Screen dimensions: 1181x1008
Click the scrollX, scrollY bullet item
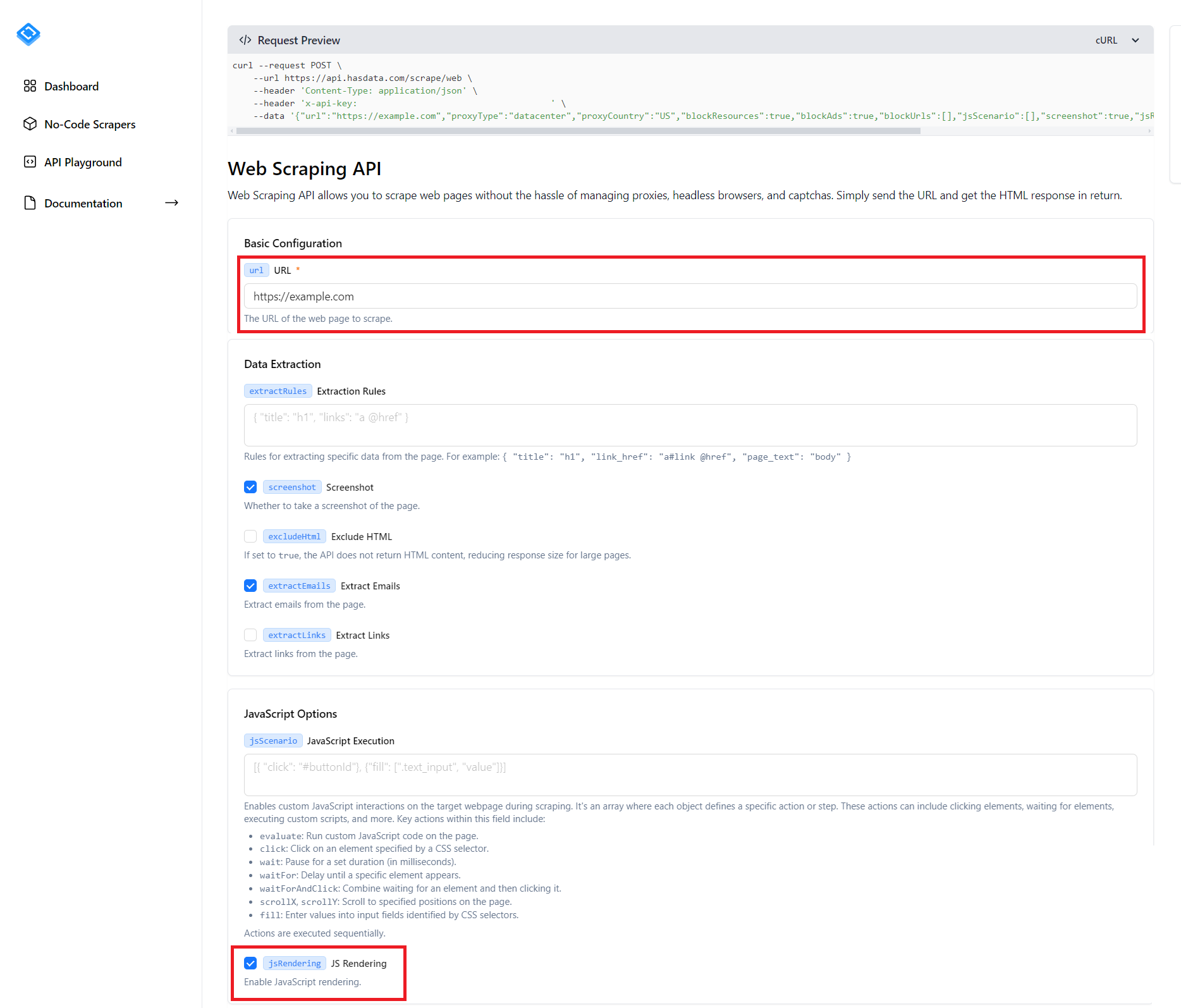(386, 902)
